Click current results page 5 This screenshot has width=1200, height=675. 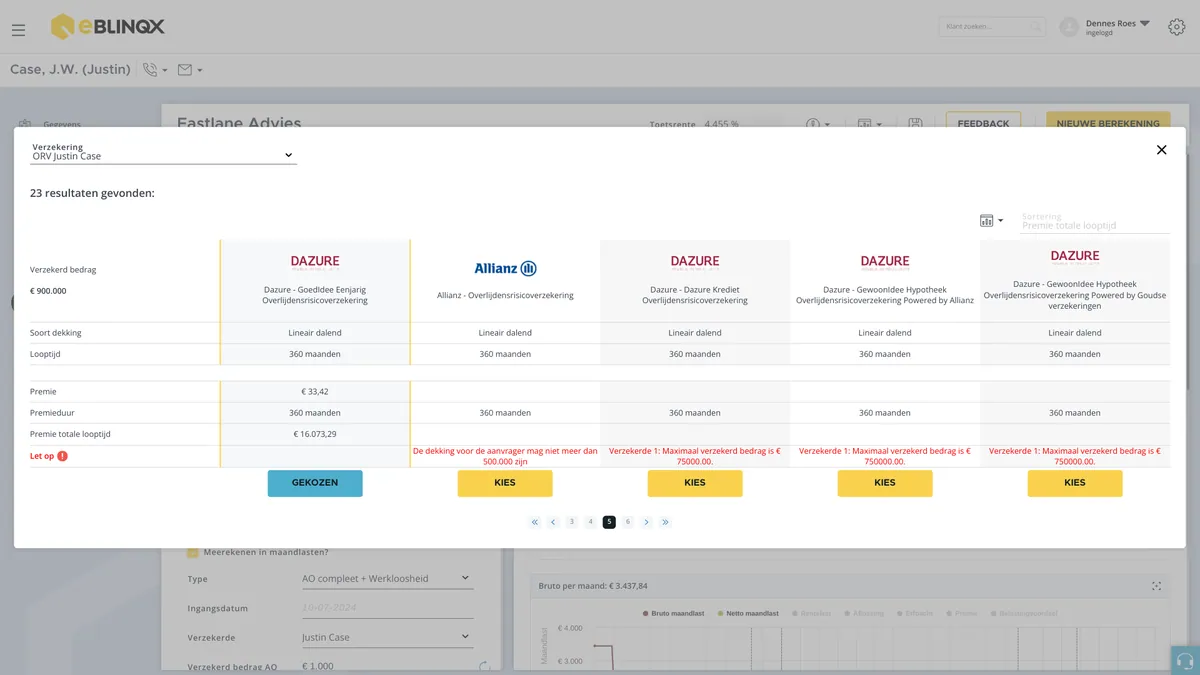(x=609, y=522)
